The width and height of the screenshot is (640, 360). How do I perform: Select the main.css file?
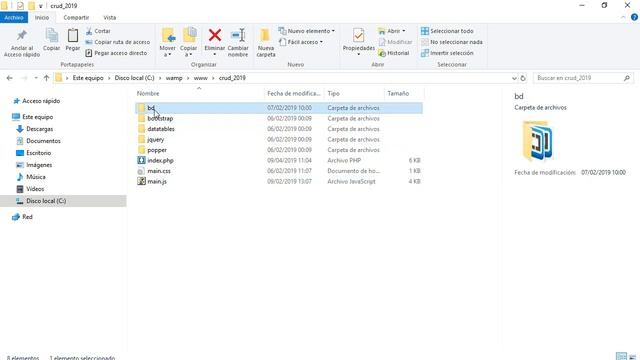pos(279,171)
